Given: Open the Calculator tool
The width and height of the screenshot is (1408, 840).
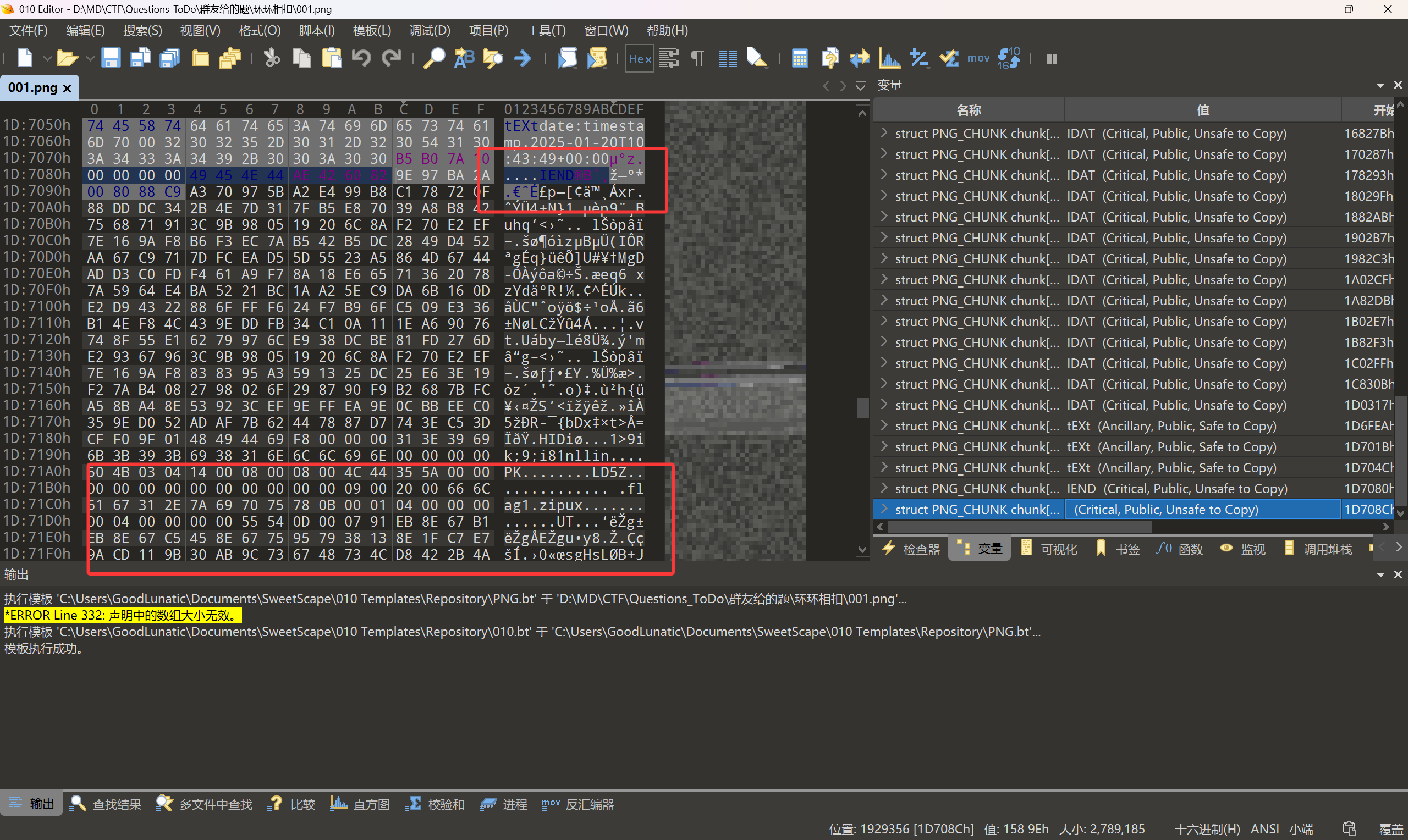Looking at the screenshot, I should [800, 58].
